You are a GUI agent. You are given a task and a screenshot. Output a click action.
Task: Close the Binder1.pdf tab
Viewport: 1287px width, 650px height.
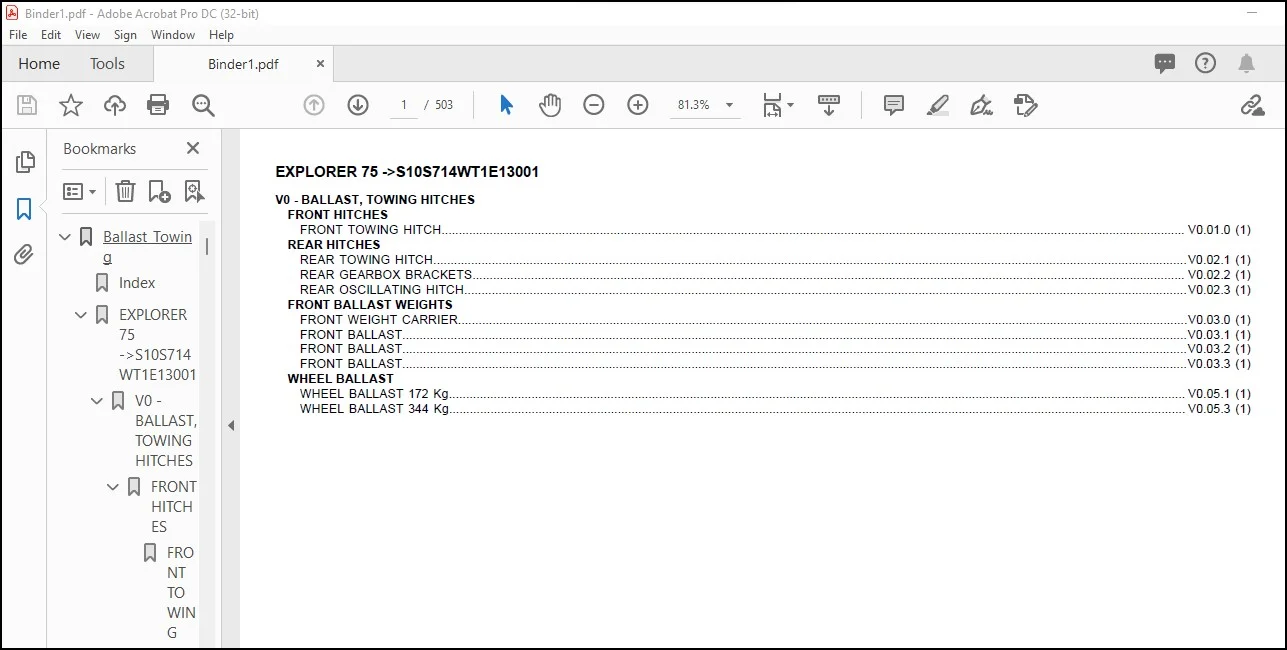click(x=320, y=63)
